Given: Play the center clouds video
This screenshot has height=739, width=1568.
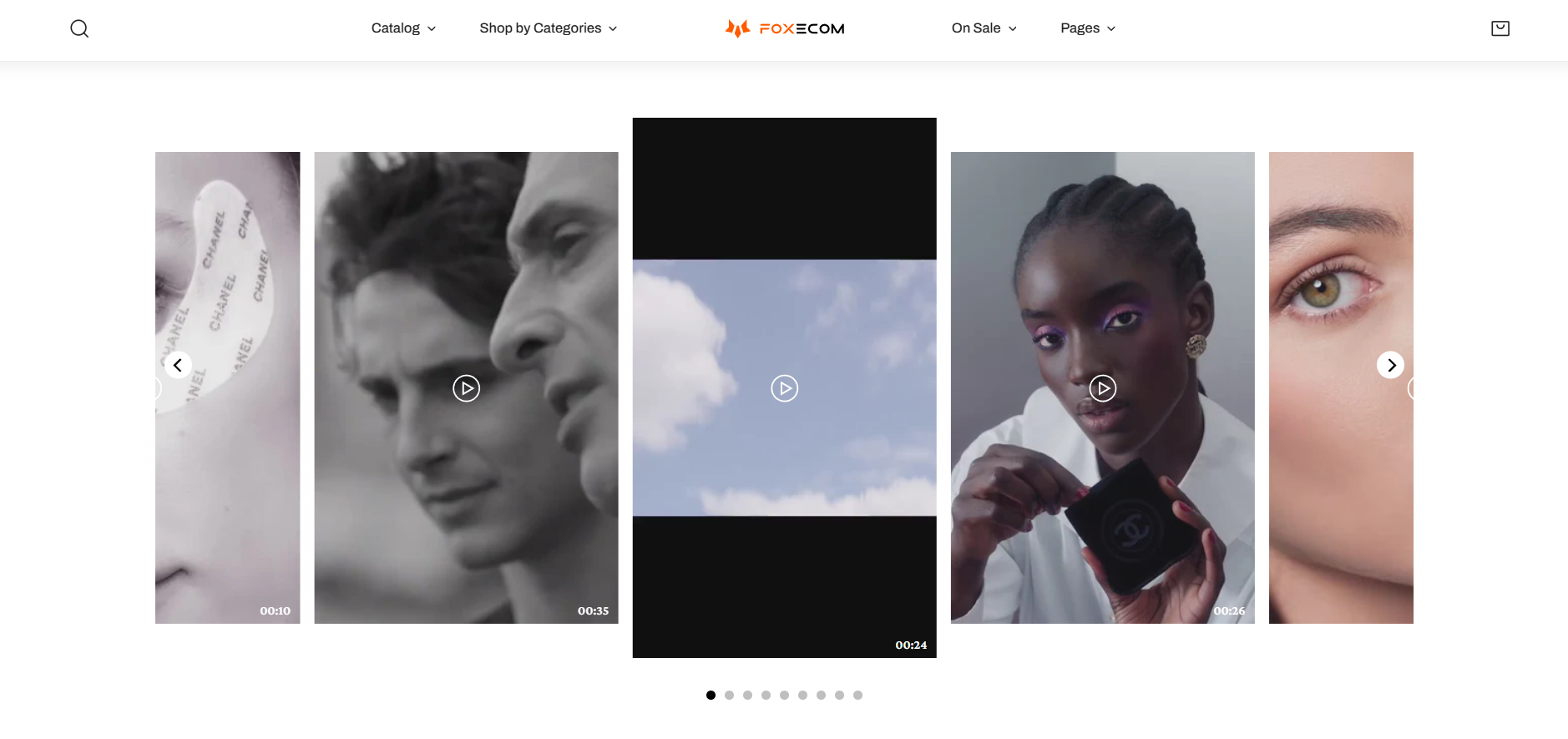Looking at the screenshot, I should pyautogui.click(x=784, y=388).
